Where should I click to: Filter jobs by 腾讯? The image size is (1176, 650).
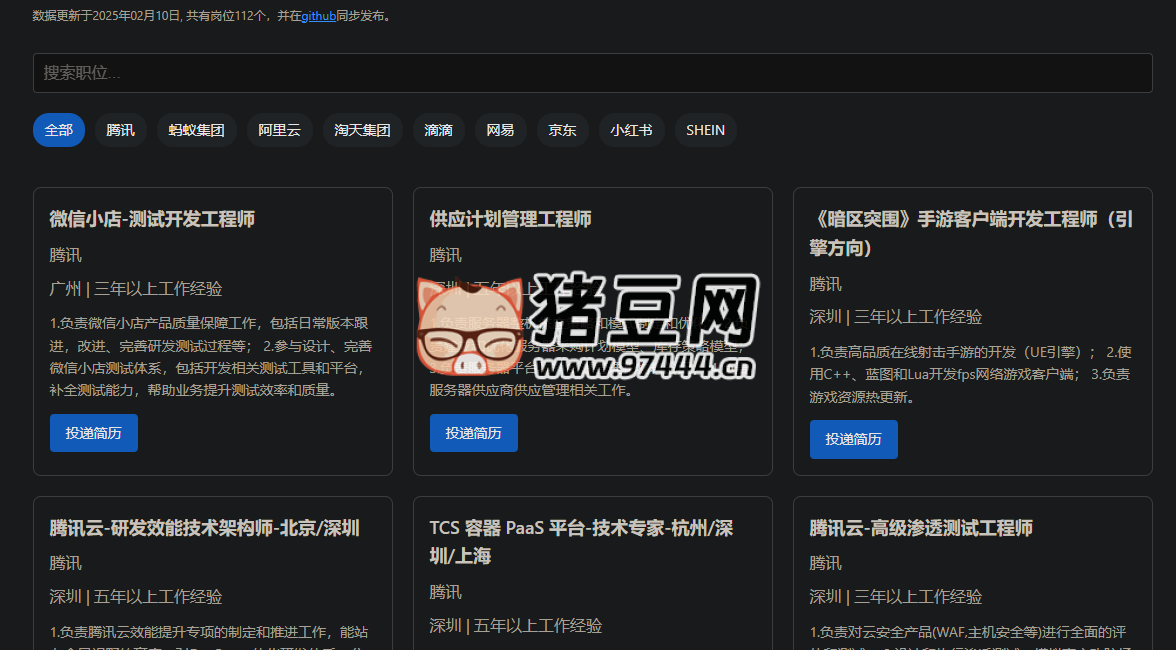pyautogui.click(x=120, y=130)
